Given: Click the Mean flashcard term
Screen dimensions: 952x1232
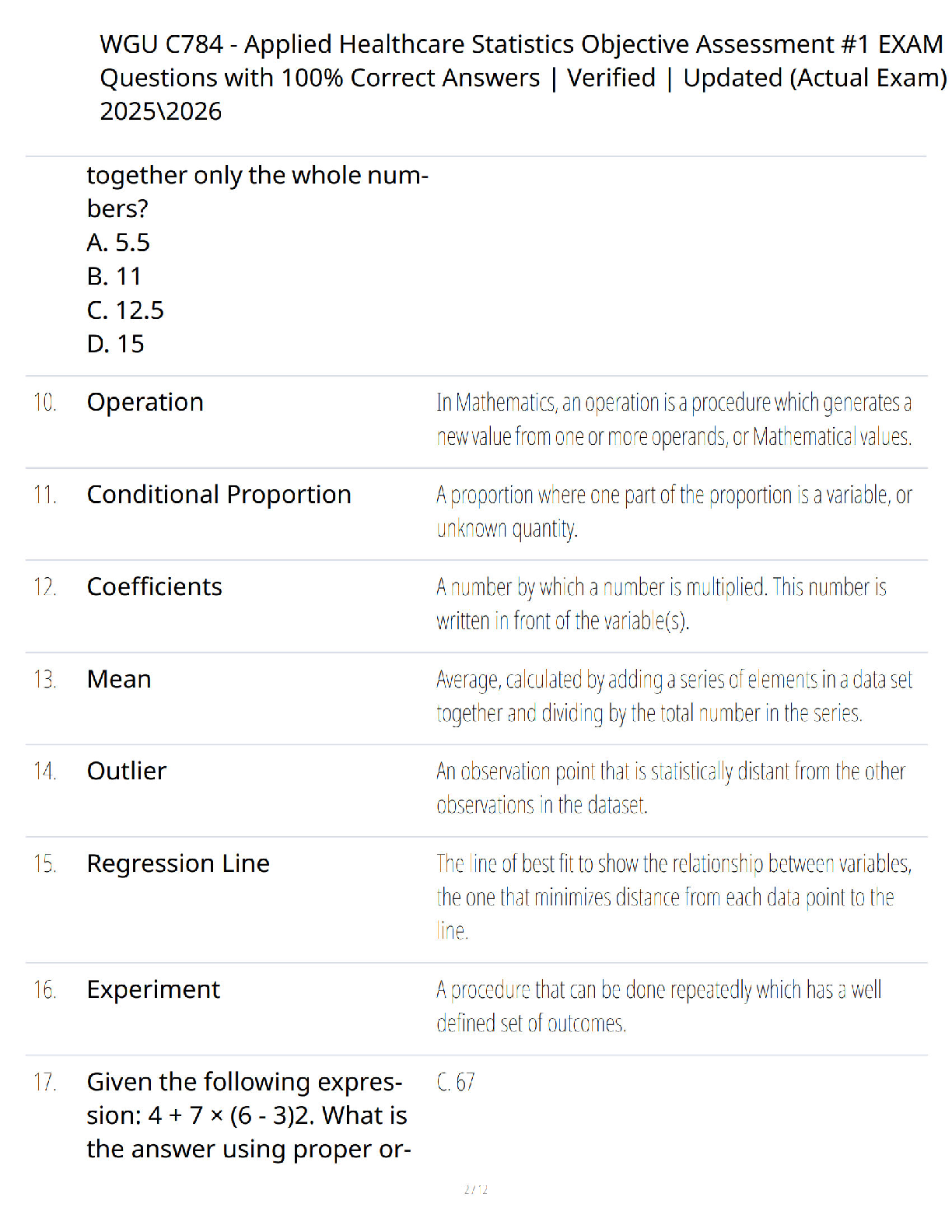Looking at the screenshot, I should coord(119,679).
